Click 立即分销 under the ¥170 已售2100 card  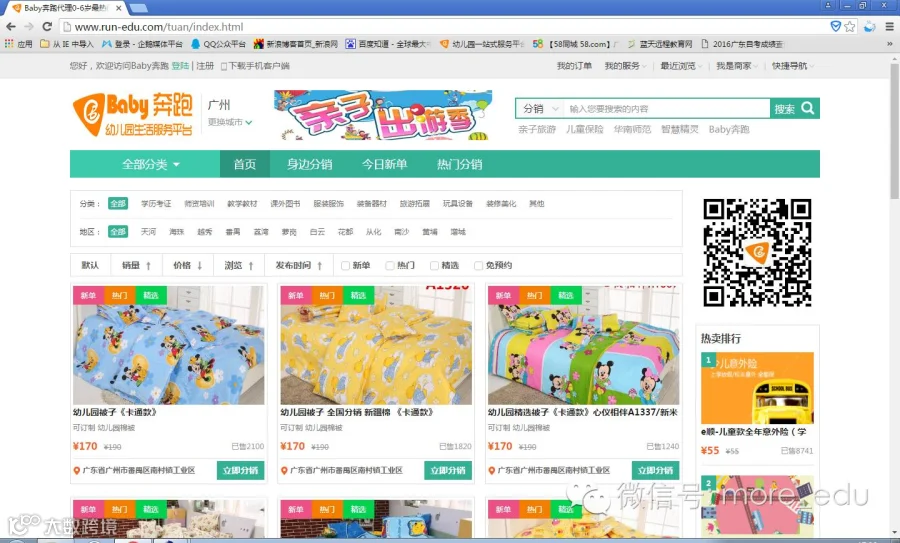point(240,470)
